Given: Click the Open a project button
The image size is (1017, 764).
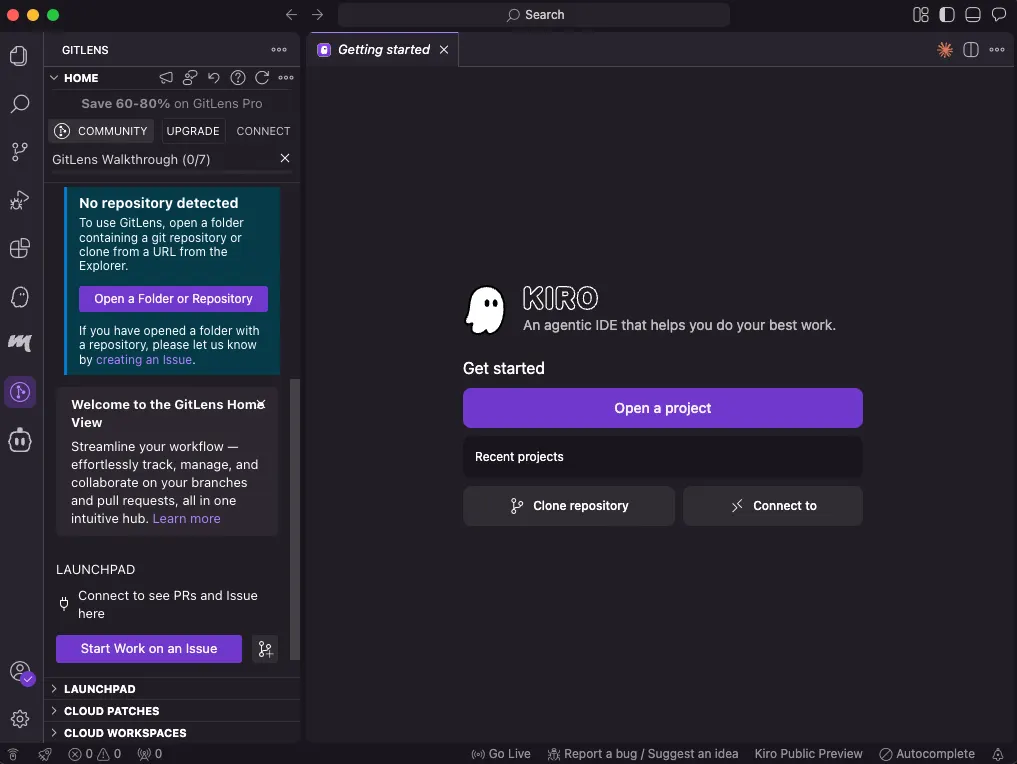Looking at the screenshot, I should tap(662, 408).
